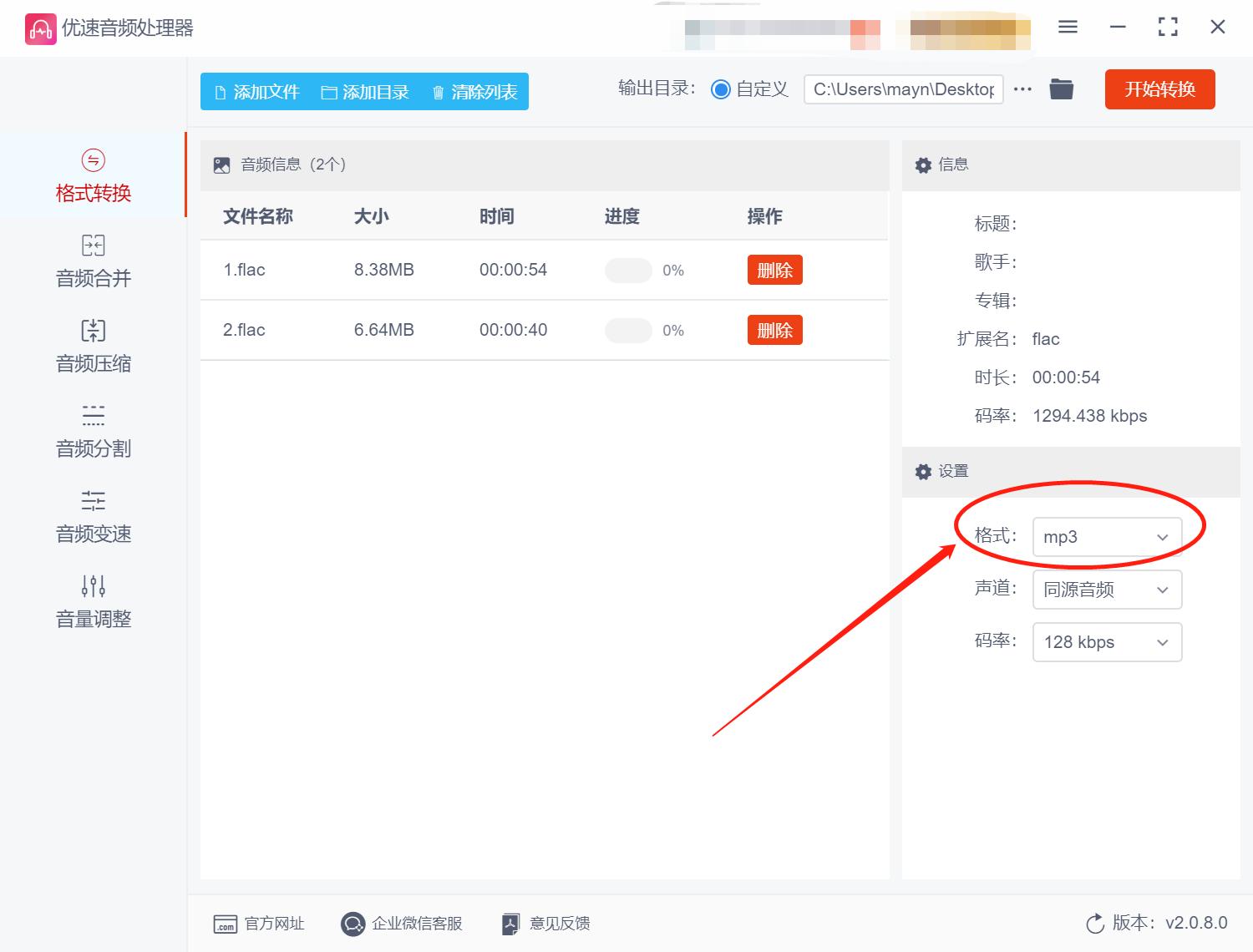
Task: Click the 清除列表 clear list button
Action: [x=474, y=92]
